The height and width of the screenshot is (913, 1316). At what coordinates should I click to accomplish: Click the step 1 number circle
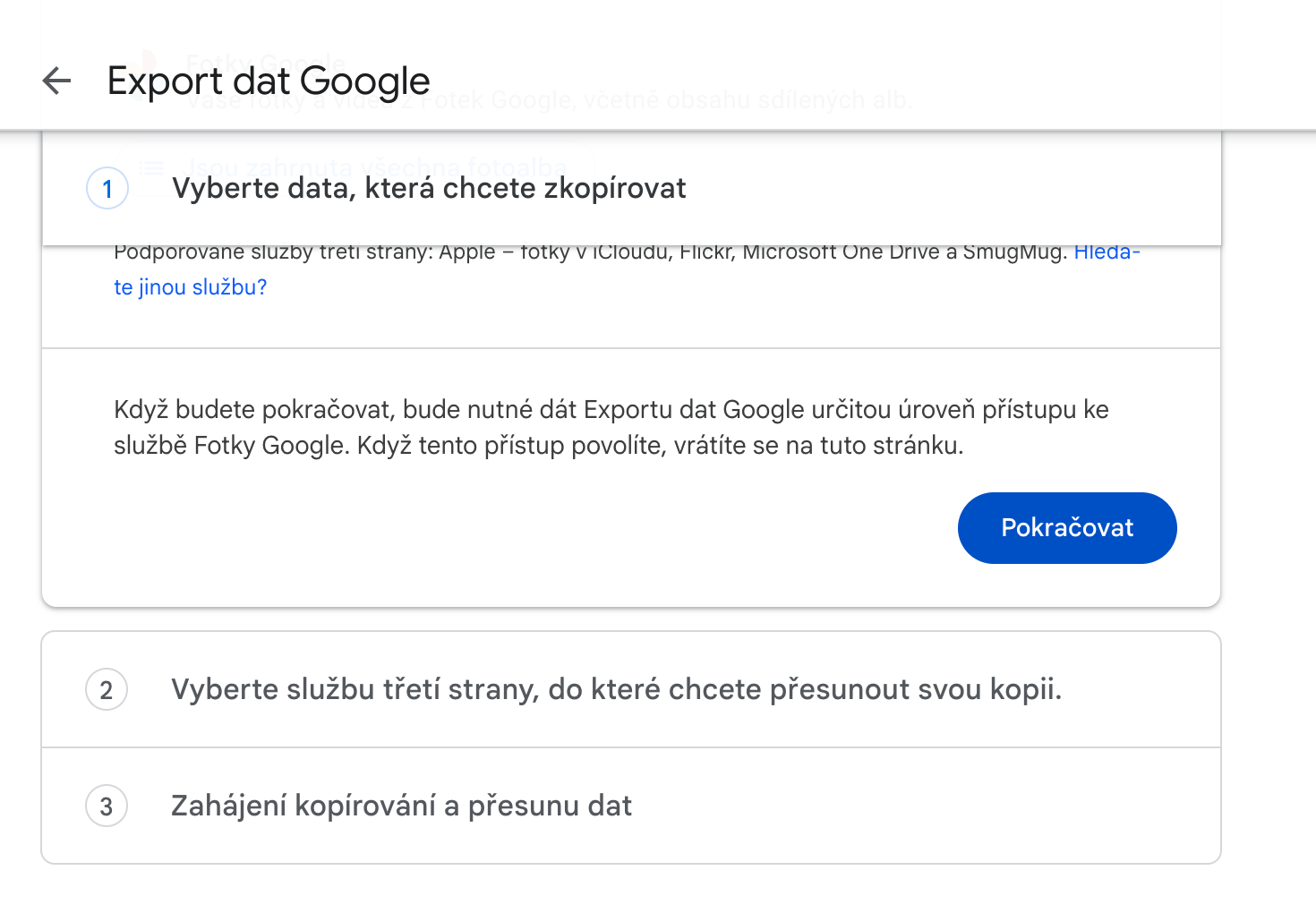coord(107,189)
